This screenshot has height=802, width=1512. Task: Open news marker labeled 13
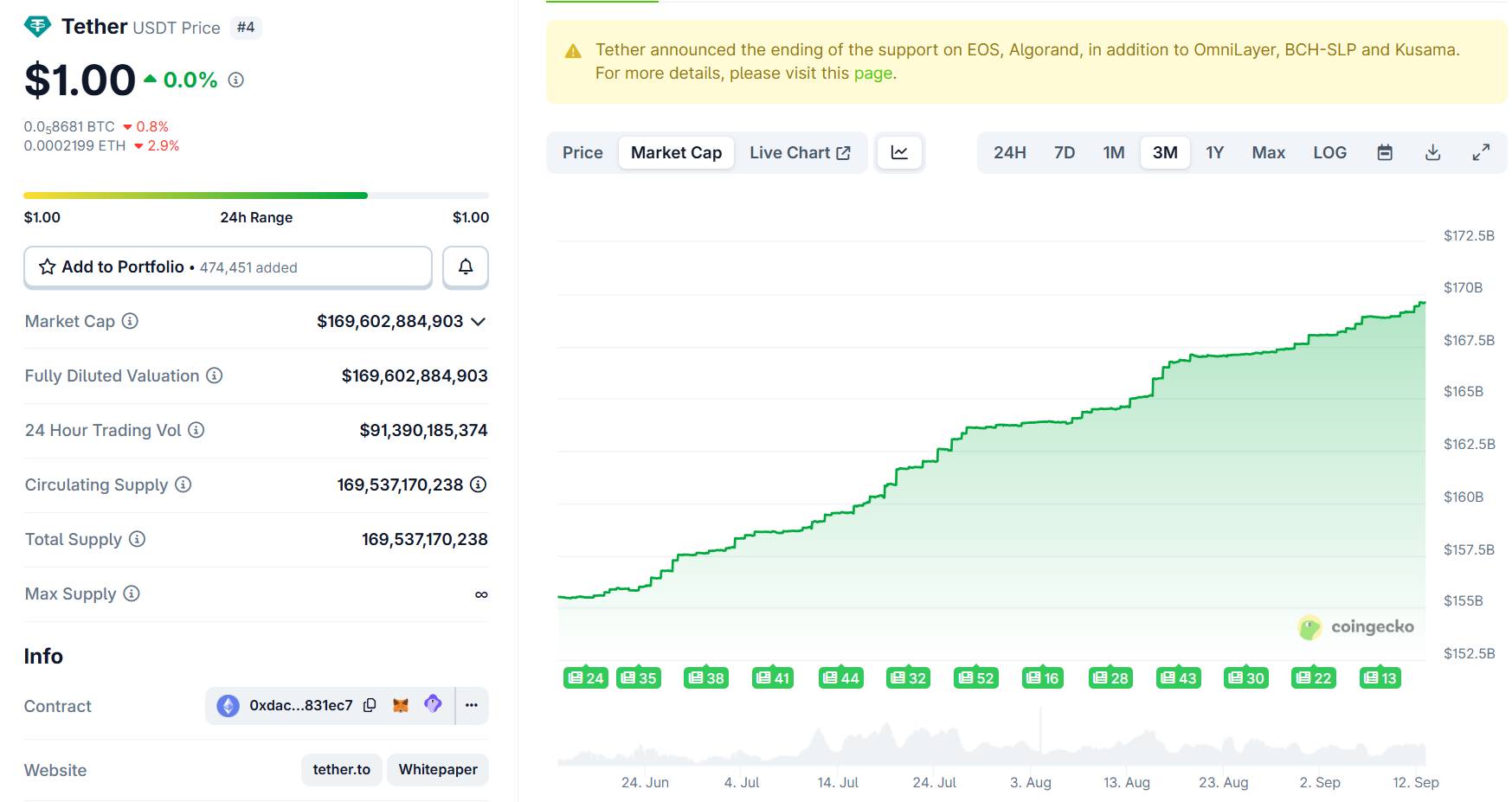click(1380, 678)
